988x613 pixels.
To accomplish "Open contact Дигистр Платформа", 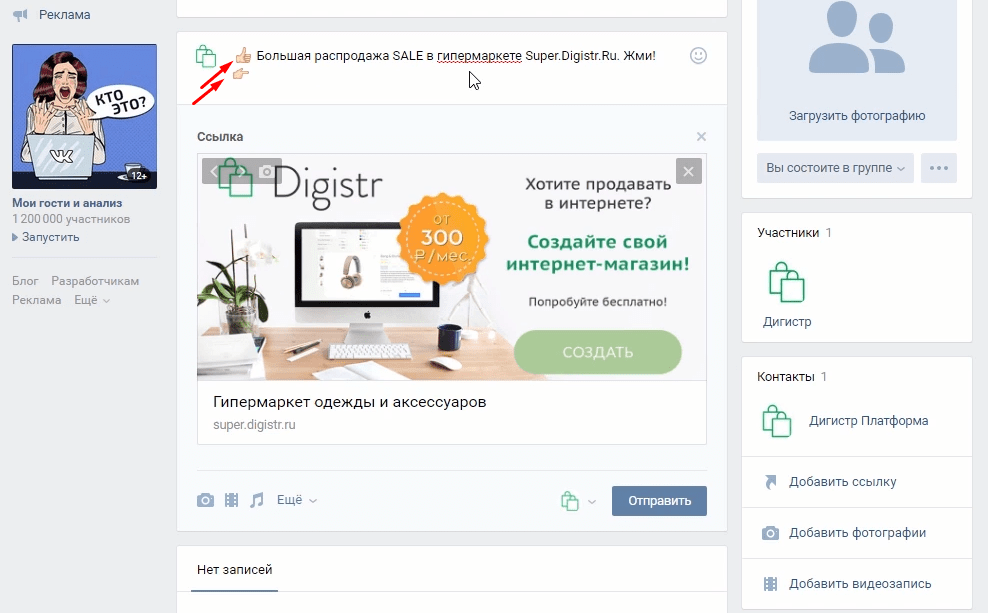I will coord(868,421).
